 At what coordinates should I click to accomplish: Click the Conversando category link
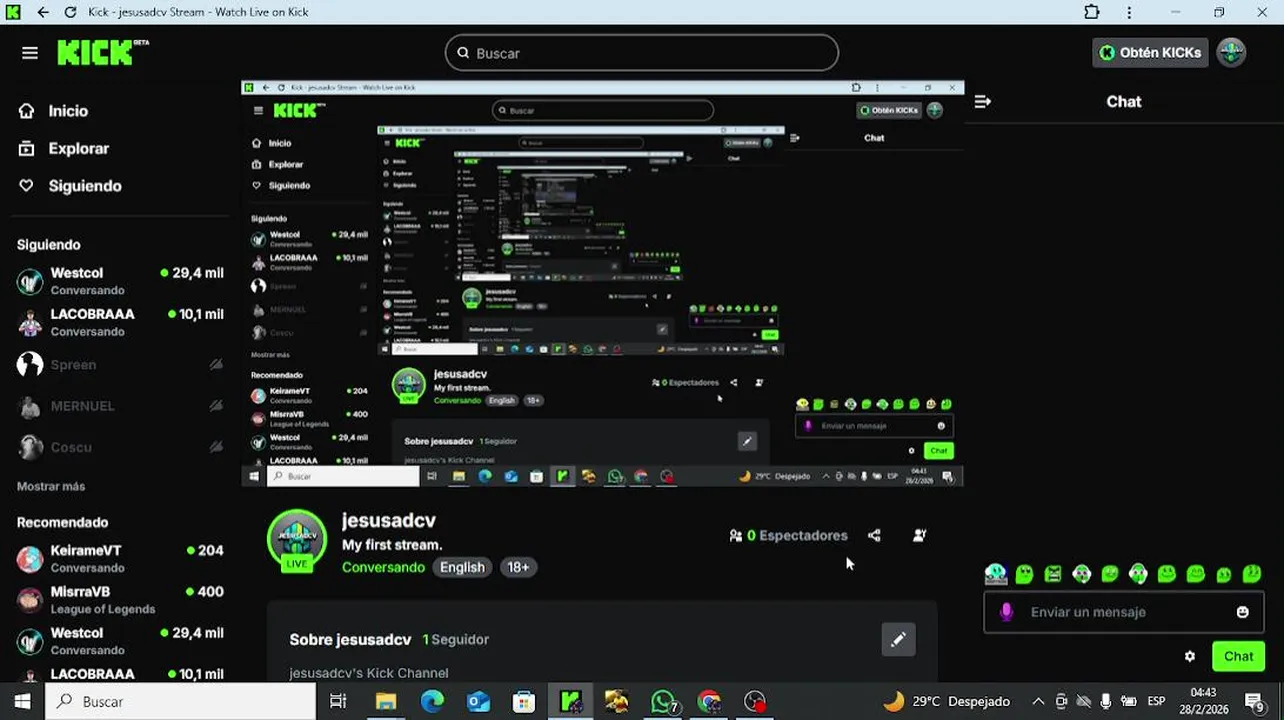(x=383, y=567)
